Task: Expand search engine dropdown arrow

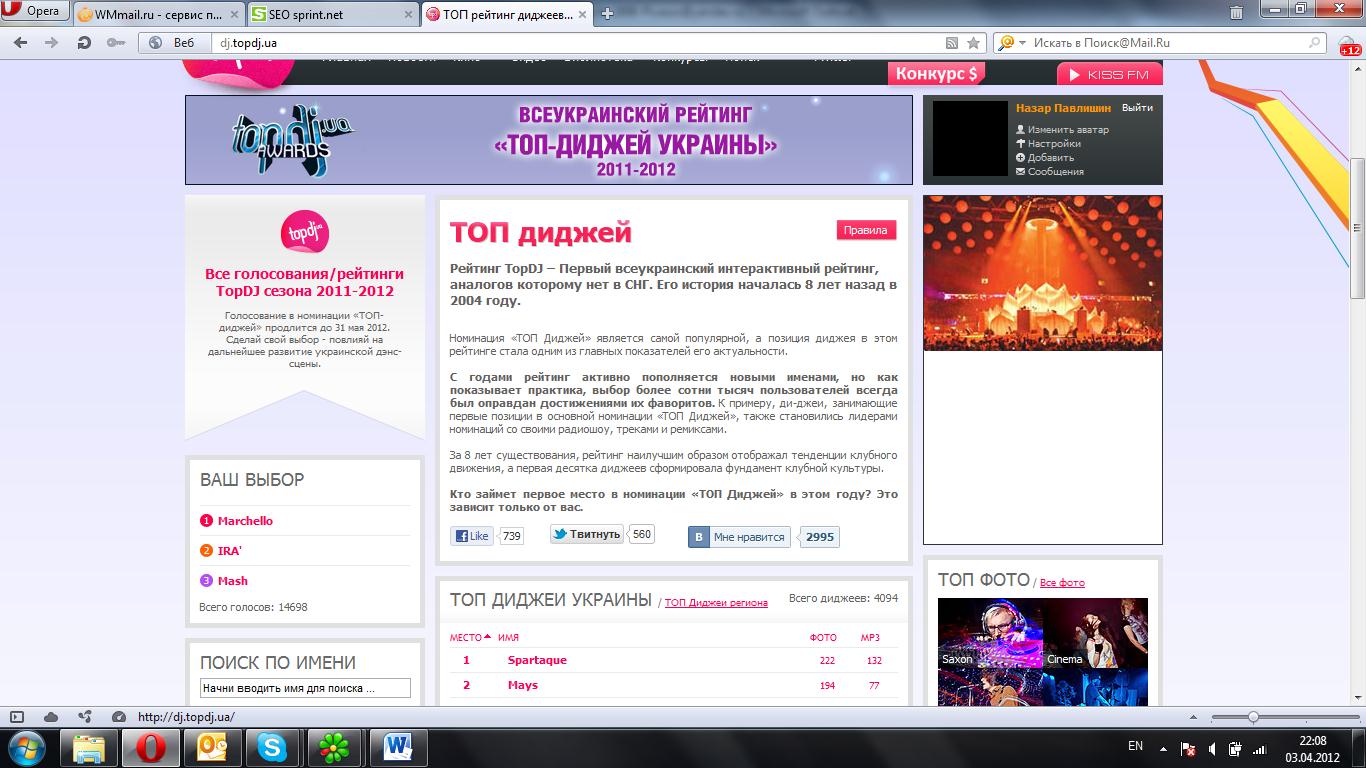Action: coord(1023,43)
